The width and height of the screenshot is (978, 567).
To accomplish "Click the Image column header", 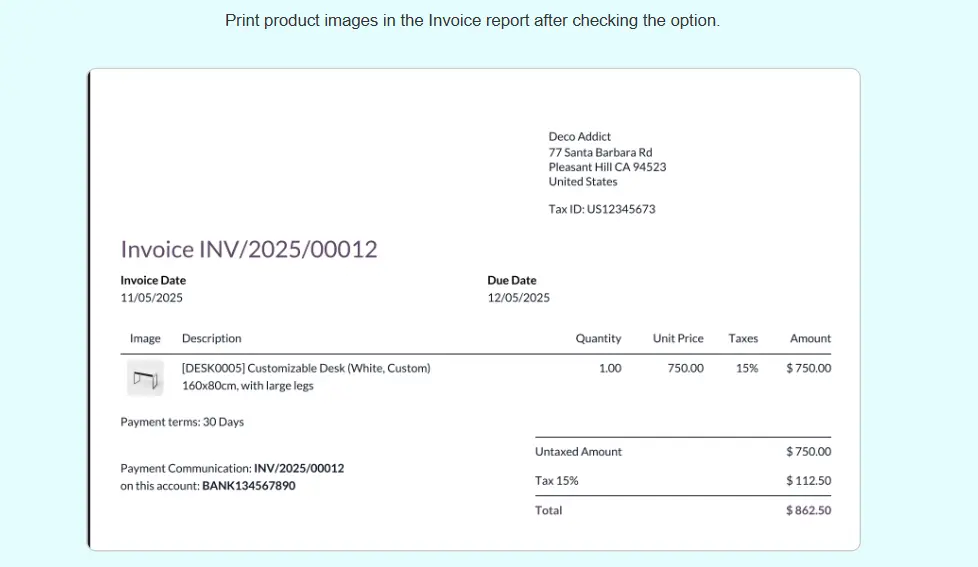I will (x=145, y=338).
